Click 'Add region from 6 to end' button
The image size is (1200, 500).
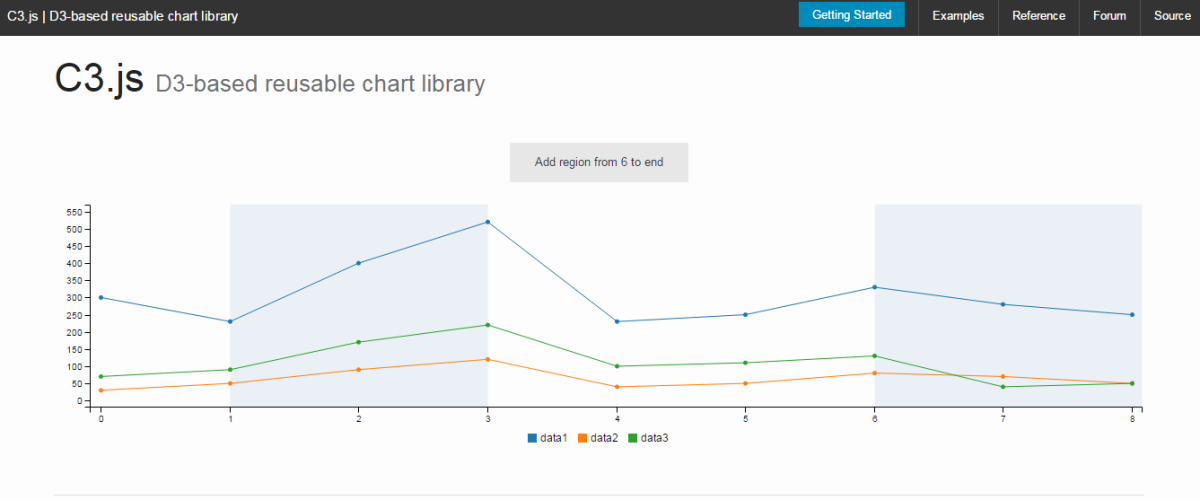point(599,162)
